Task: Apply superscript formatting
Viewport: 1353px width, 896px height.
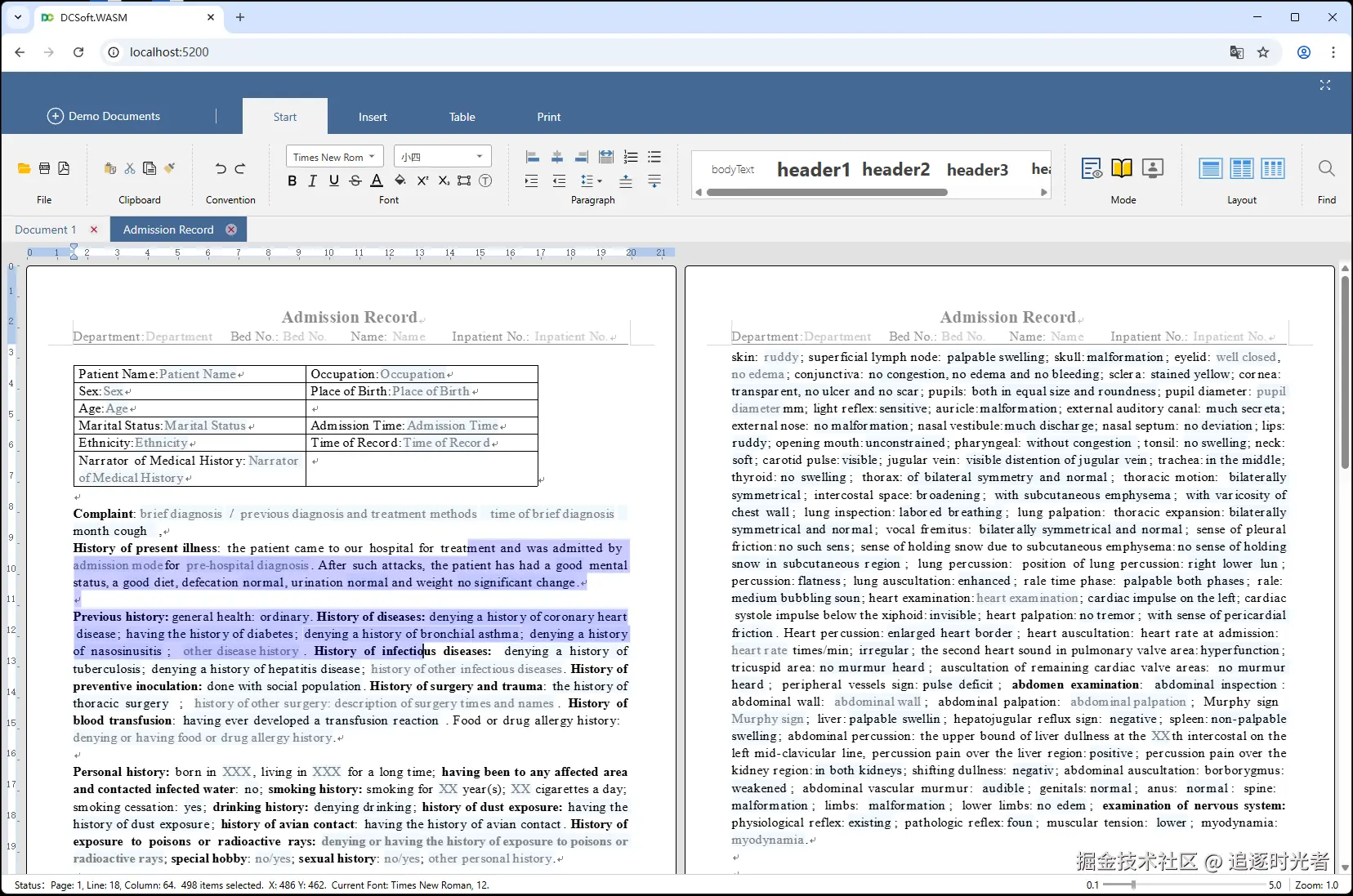Action: 422,181
